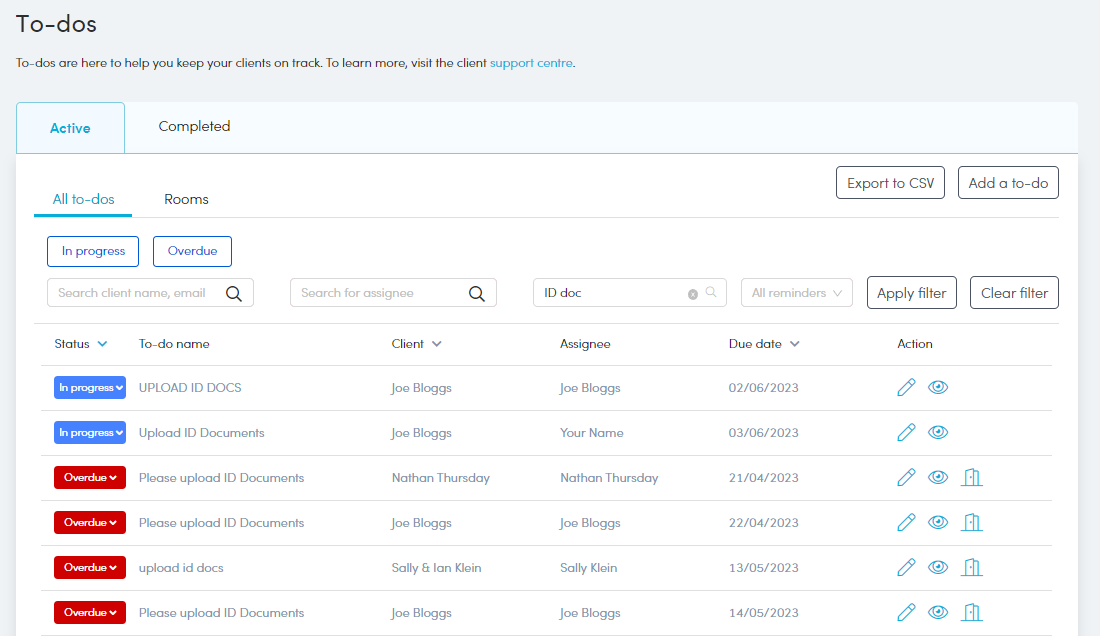Image resolution: width=1100 pixels, height=636 pixels.
Task: Click search magnifier in client name field
Action: pos(234,293)
